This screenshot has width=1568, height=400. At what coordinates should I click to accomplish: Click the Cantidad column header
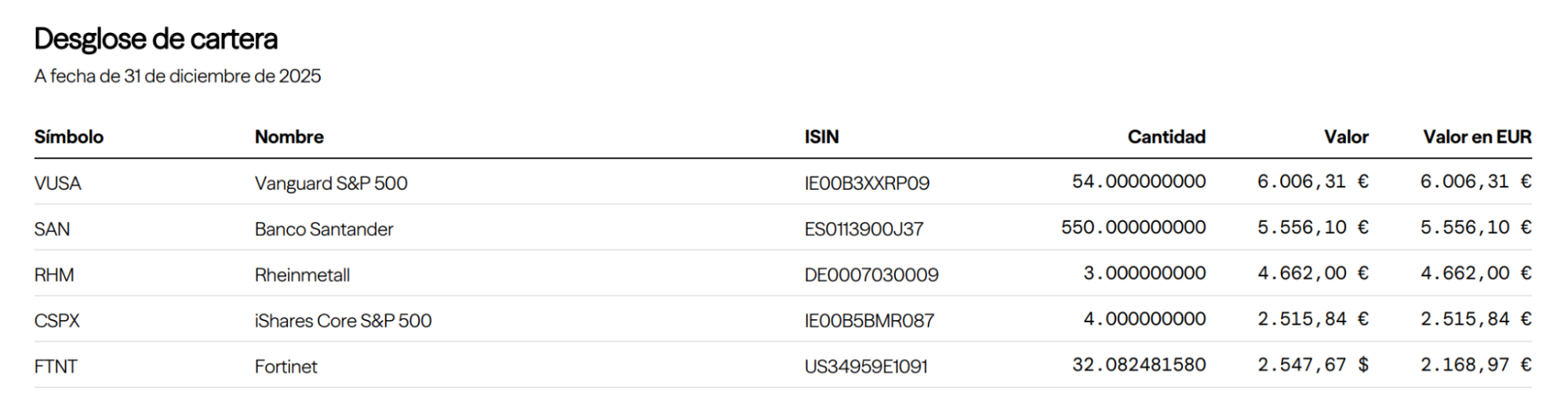coord(1166,137)
